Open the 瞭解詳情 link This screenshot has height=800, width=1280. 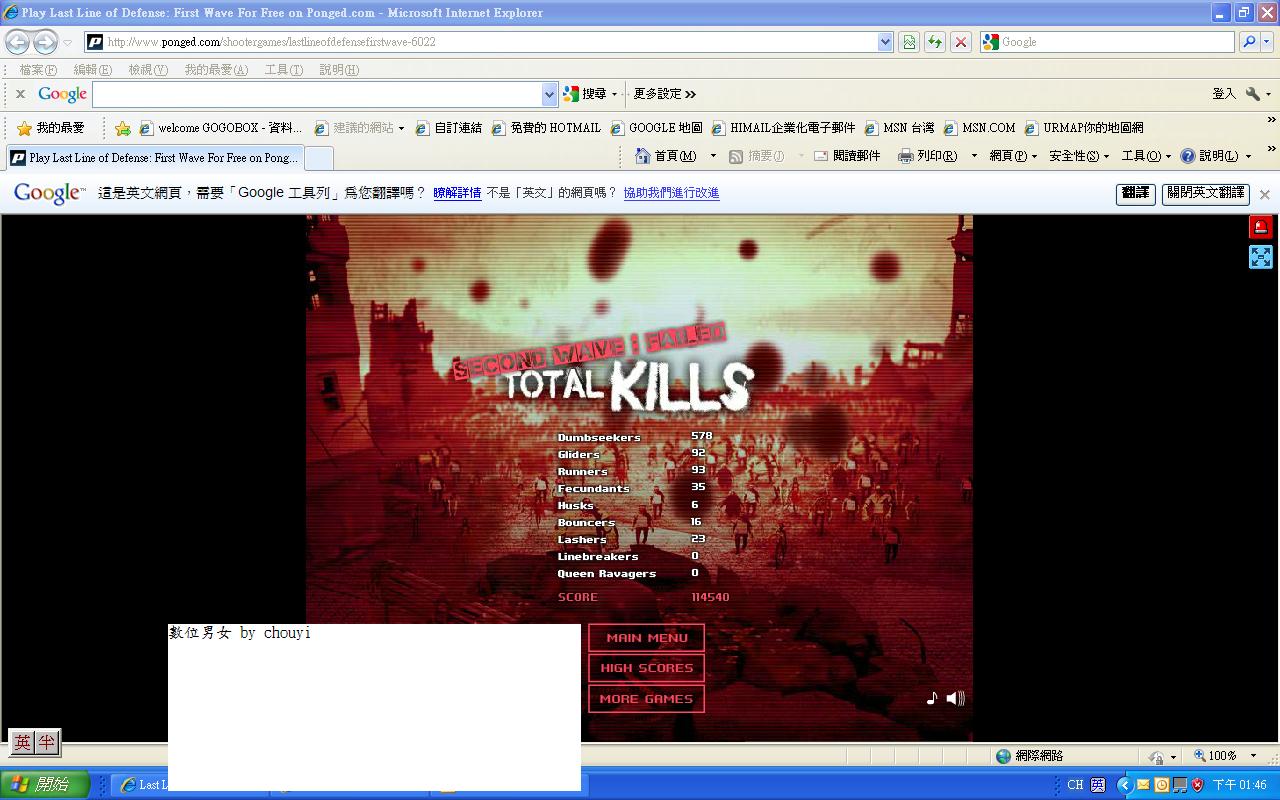(x=457, y=193)
